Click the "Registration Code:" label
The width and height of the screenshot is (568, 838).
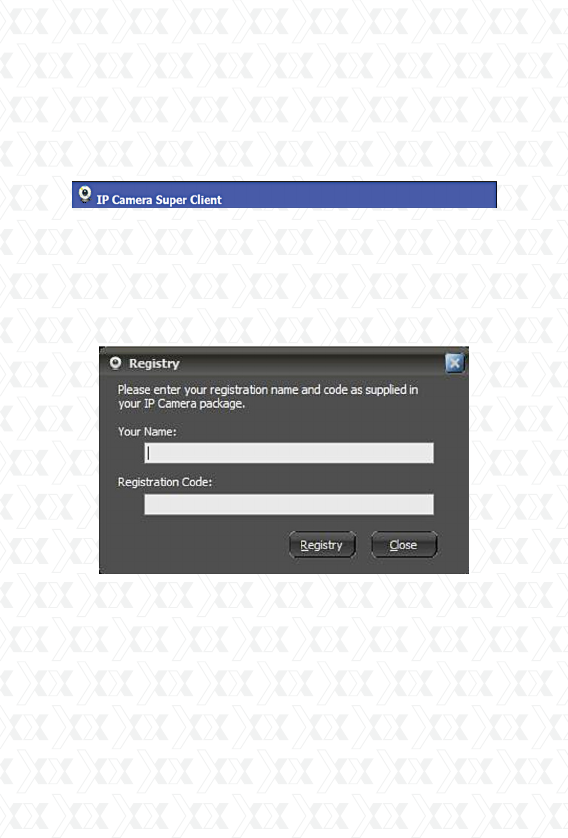(165, 482)
